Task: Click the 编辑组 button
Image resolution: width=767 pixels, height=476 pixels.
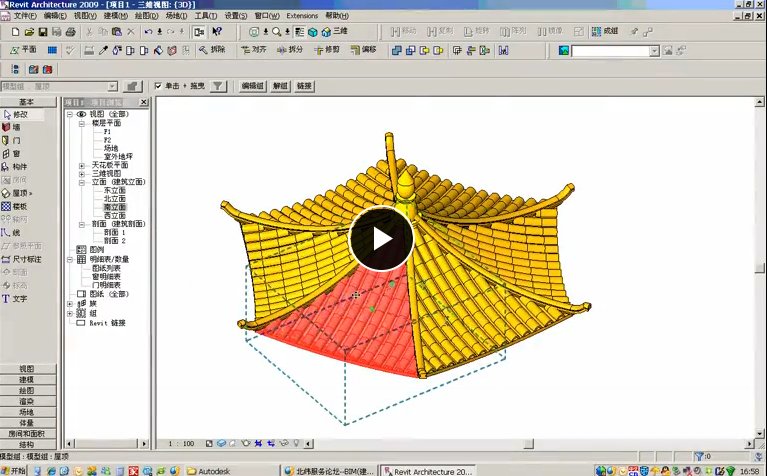Action: (253, 86)
